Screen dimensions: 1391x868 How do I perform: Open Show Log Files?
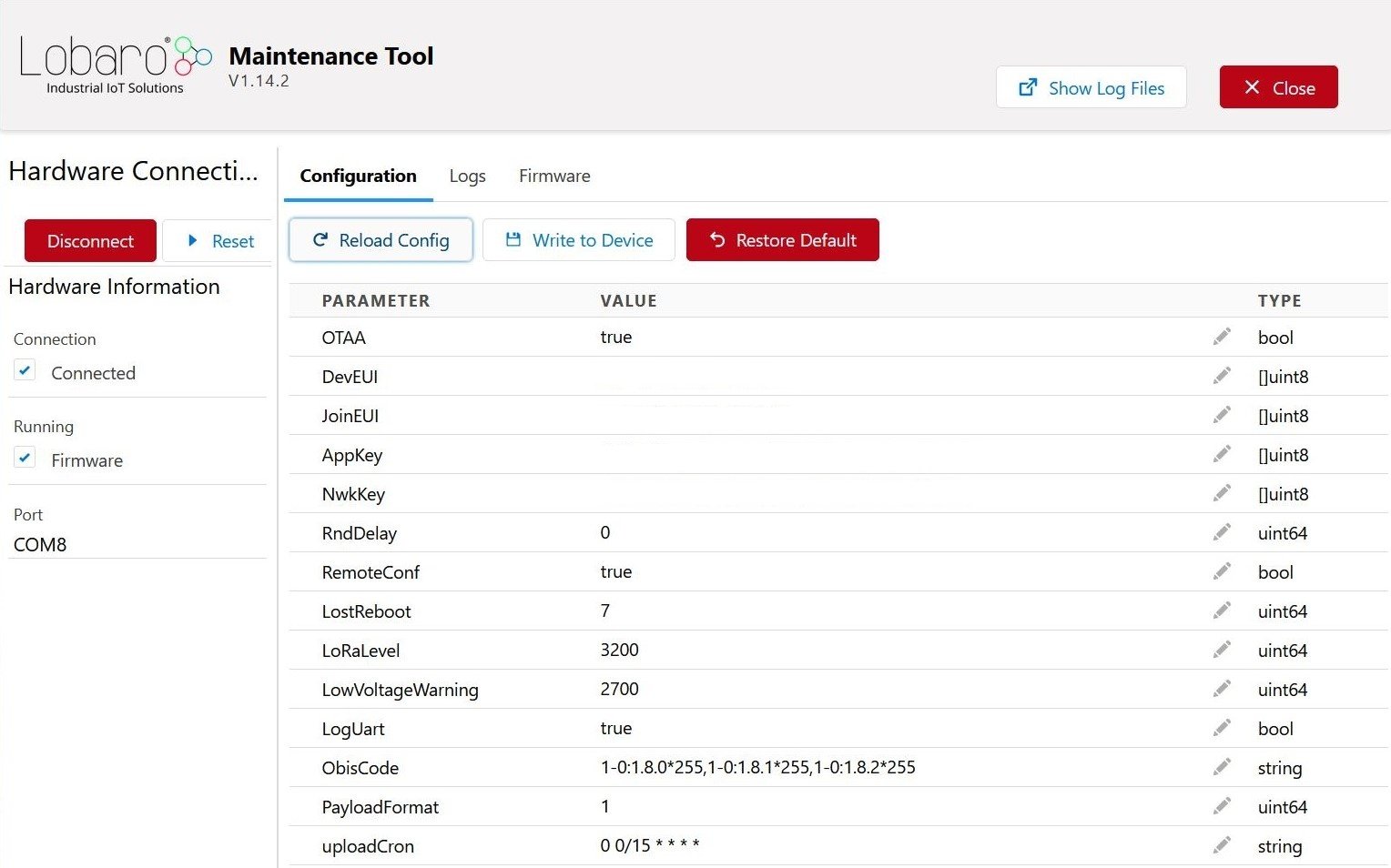point(1091,87)
